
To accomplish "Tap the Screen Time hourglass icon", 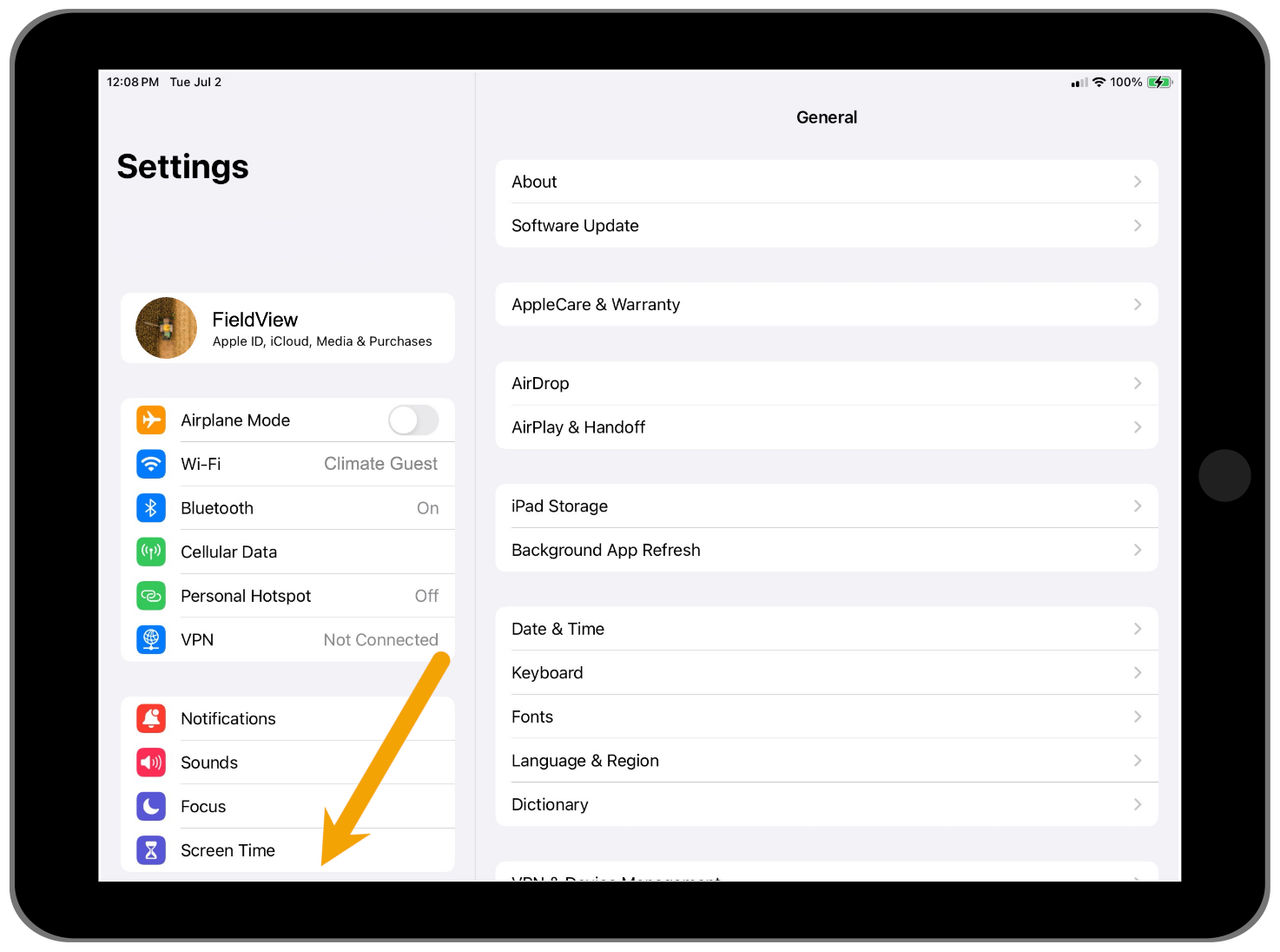I will coord(151,850).
